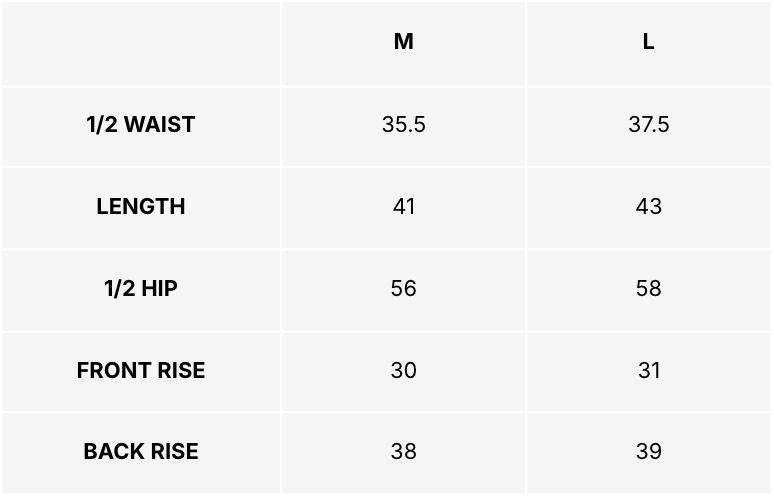Select the front rise value 30
Image resolution: width=774 pixels, height=498 pixels.
pyautogui.click(x=403, y=371)
